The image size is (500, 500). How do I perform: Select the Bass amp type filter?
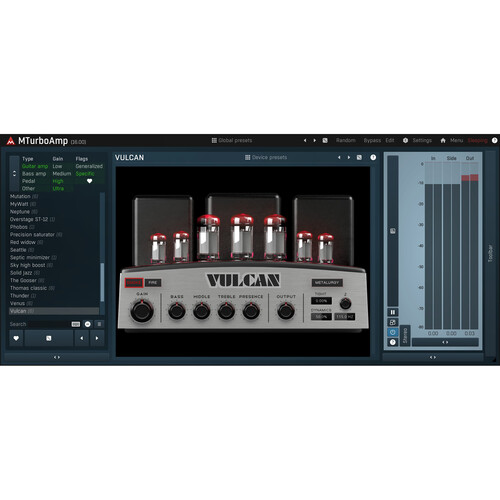pos(34,174)
